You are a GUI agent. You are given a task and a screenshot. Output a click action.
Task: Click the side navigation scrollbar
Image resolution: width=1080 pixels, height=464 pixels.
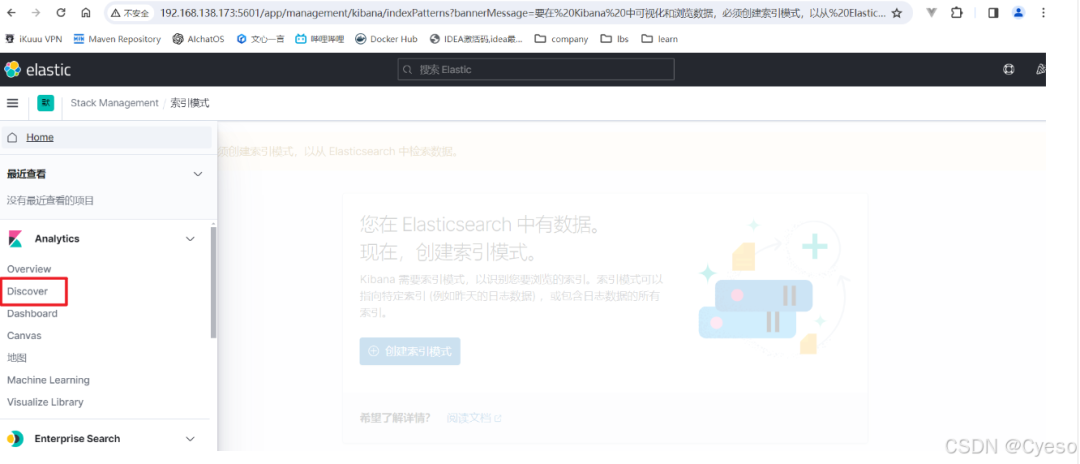pos(214,282)
